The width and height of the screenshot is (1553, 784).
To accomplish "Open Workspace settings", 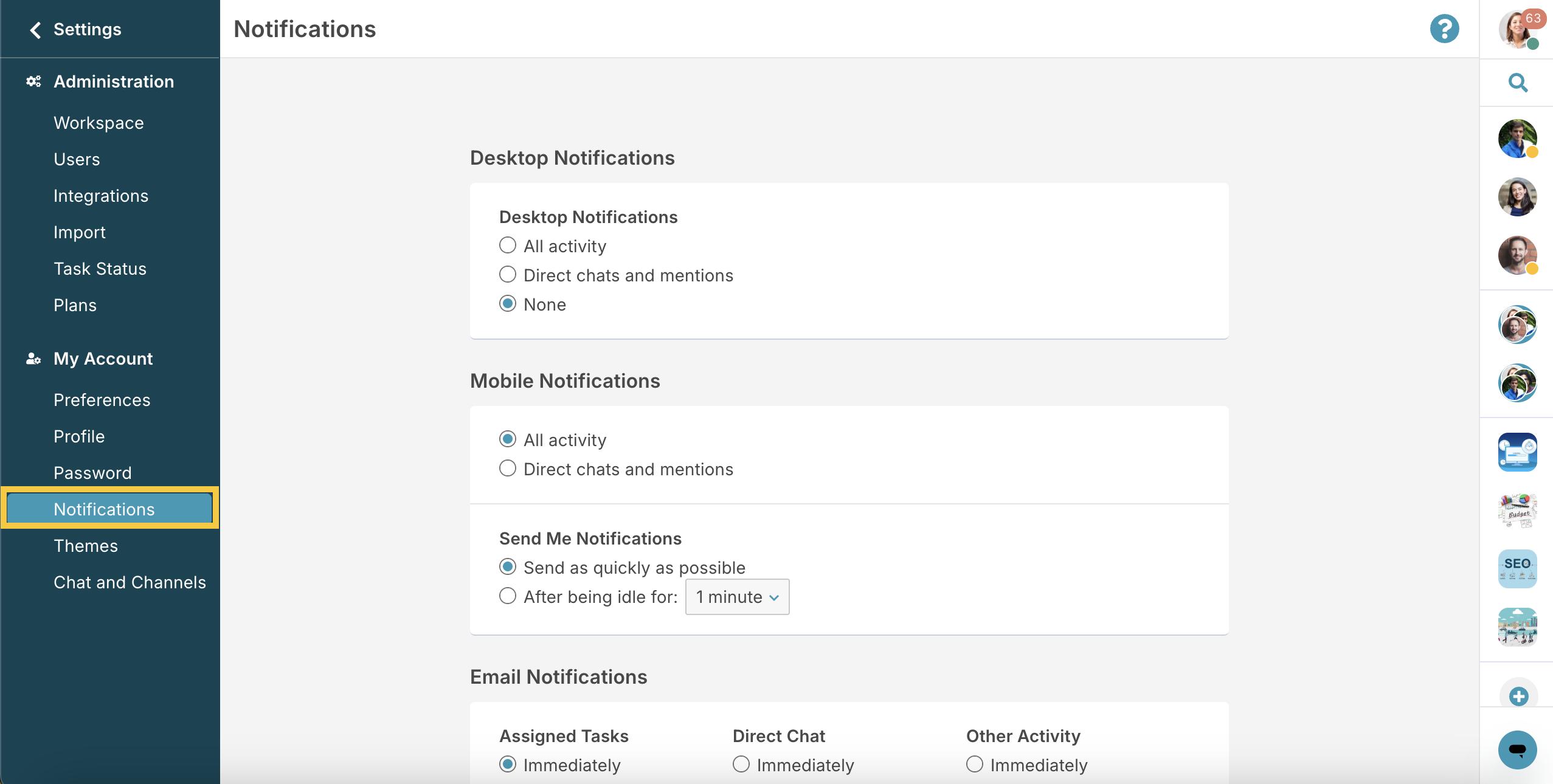I will pyautogui.click(x=99, y=123).
